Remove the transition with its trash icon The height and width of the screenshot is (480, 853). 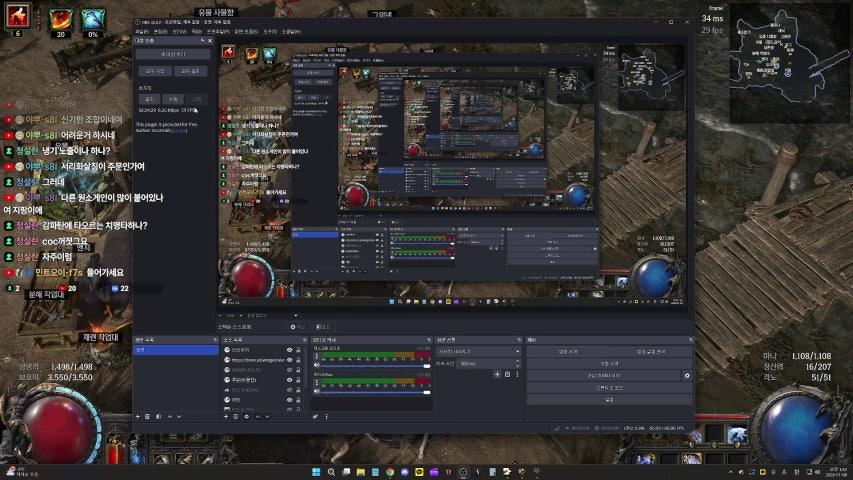click(x=508, y=374)
